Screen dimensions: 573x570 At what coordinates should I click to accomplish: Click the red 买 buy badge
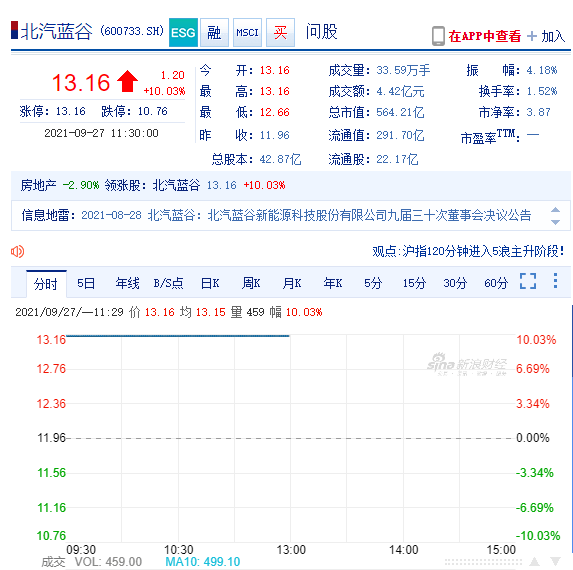280,33
